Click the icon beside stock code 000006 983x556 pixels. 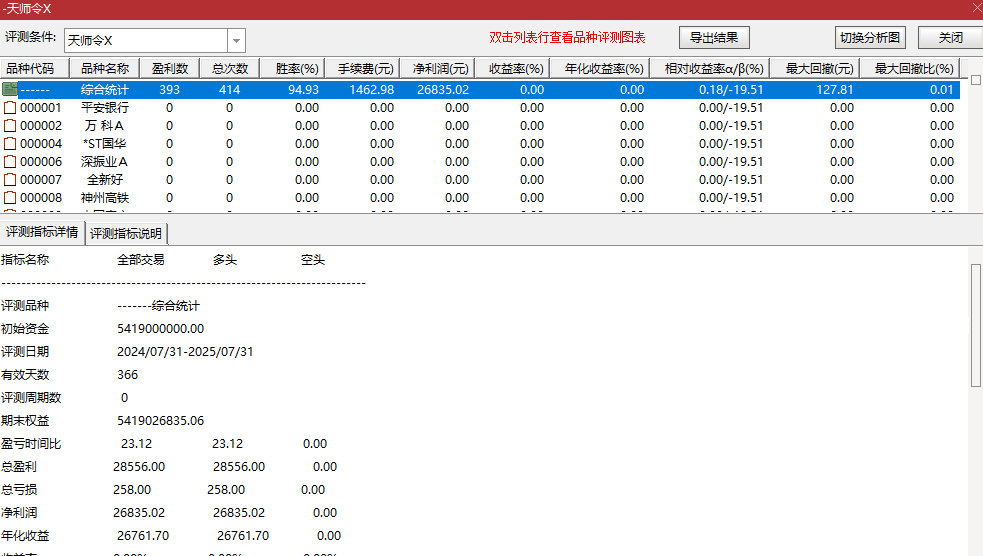[10, 162]
